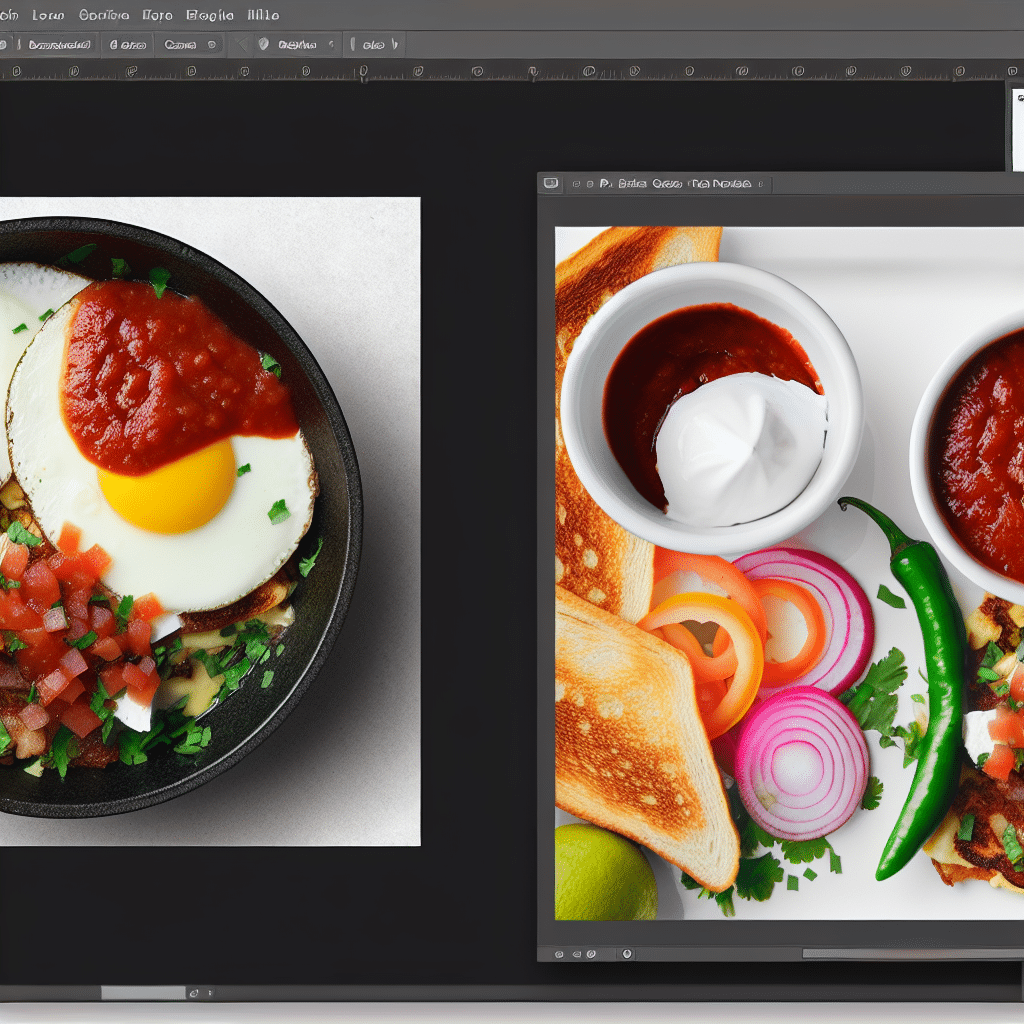Click the left-pointing arrow in options bar
This screenshot has width=1024, height=1024.
(x=240, y=44)
